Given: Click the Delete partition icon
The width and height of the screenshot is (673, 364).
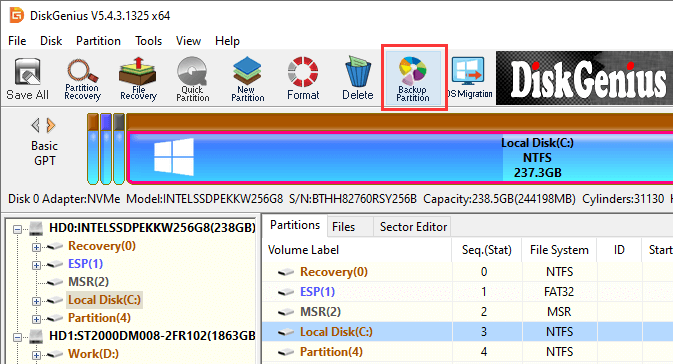Looking at the screenshot, I should click(x=358, y=79).
